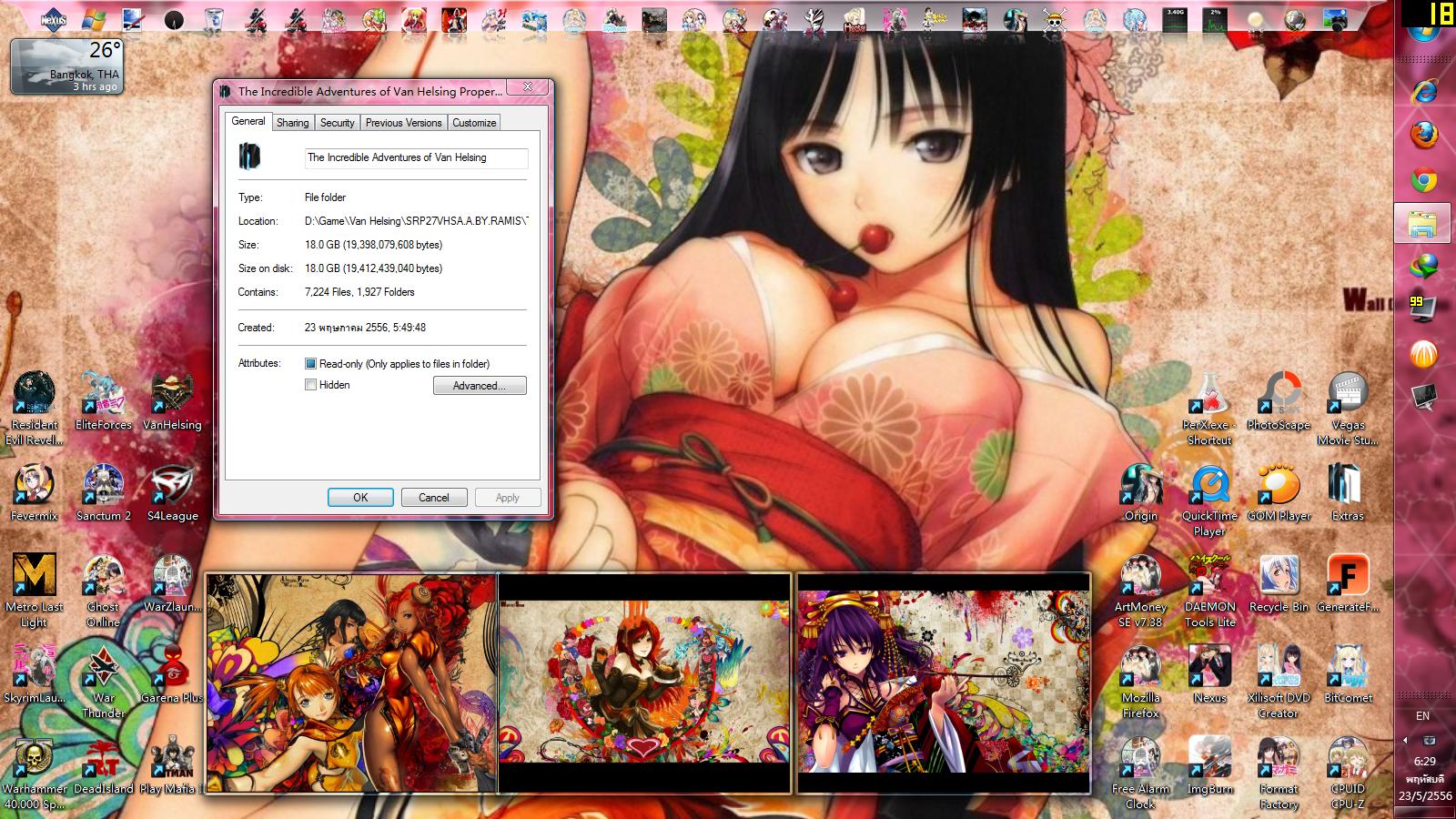Launch Metro Last Light shortcut
Viewport: 1456px width, 819px height.
tap(34, 591)
